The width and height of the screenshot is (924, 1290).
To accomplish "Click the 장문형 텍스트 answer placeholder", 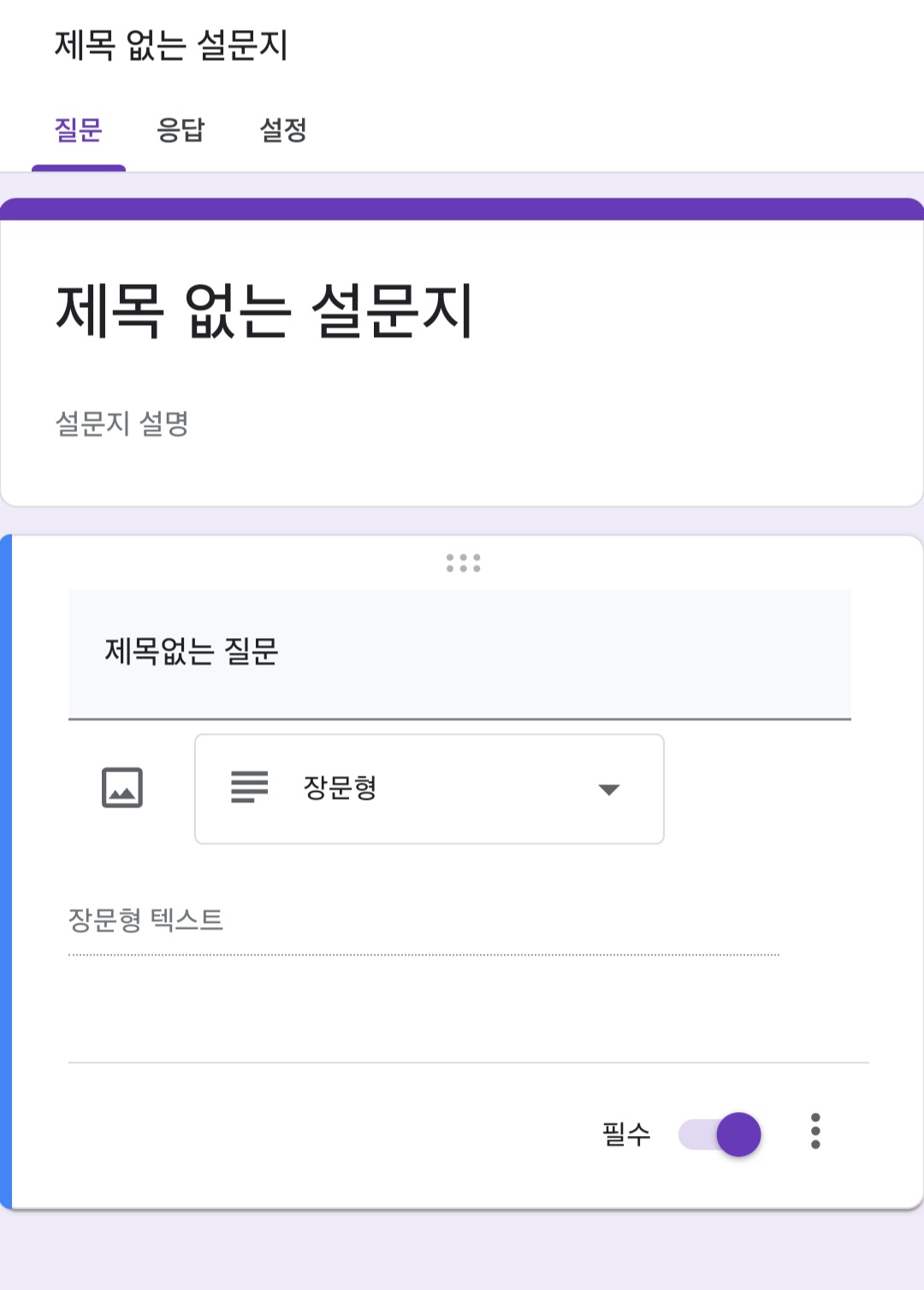I will pos(146,920).
